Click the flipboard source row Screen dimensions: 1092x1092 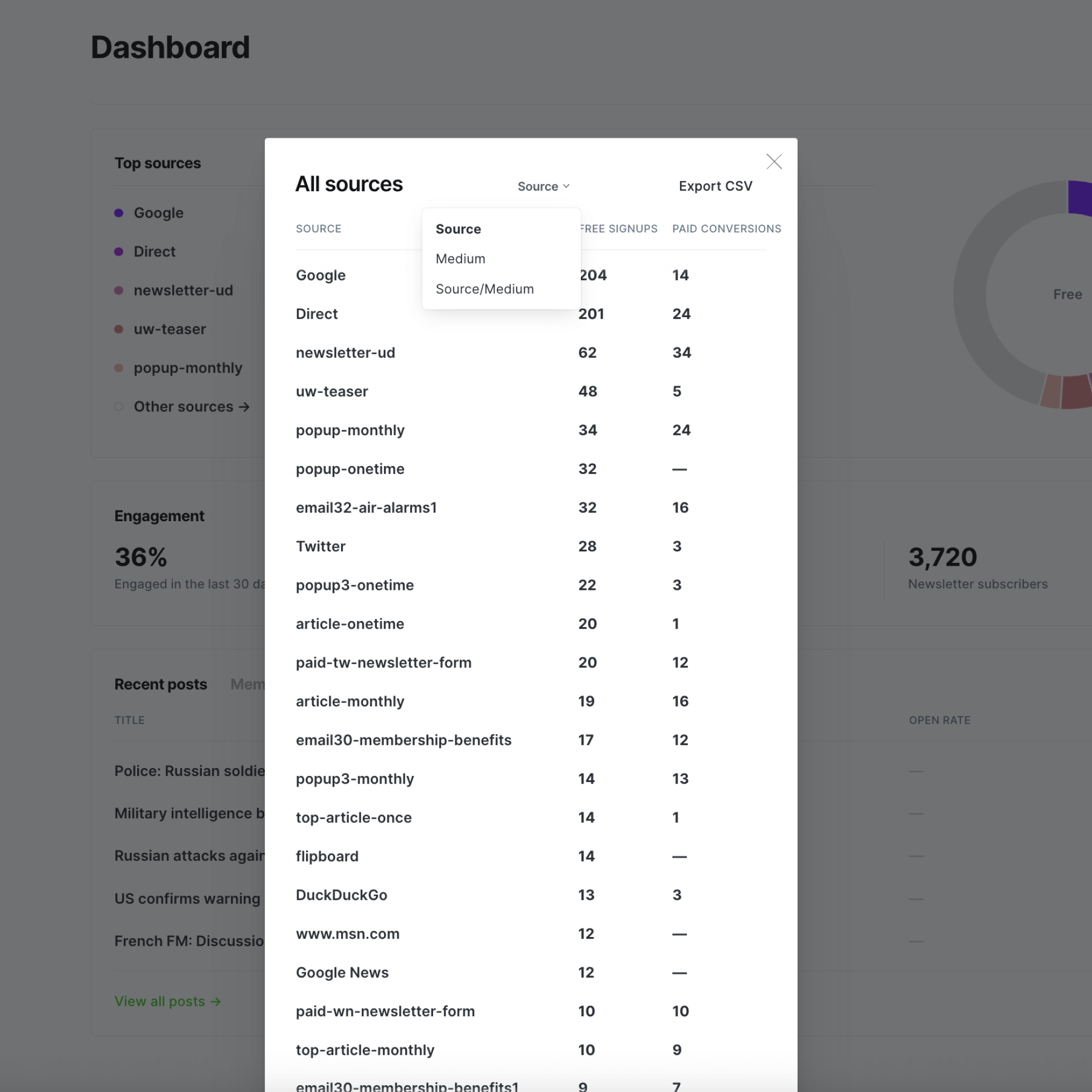pyautogui.click(x=327, y=856)
